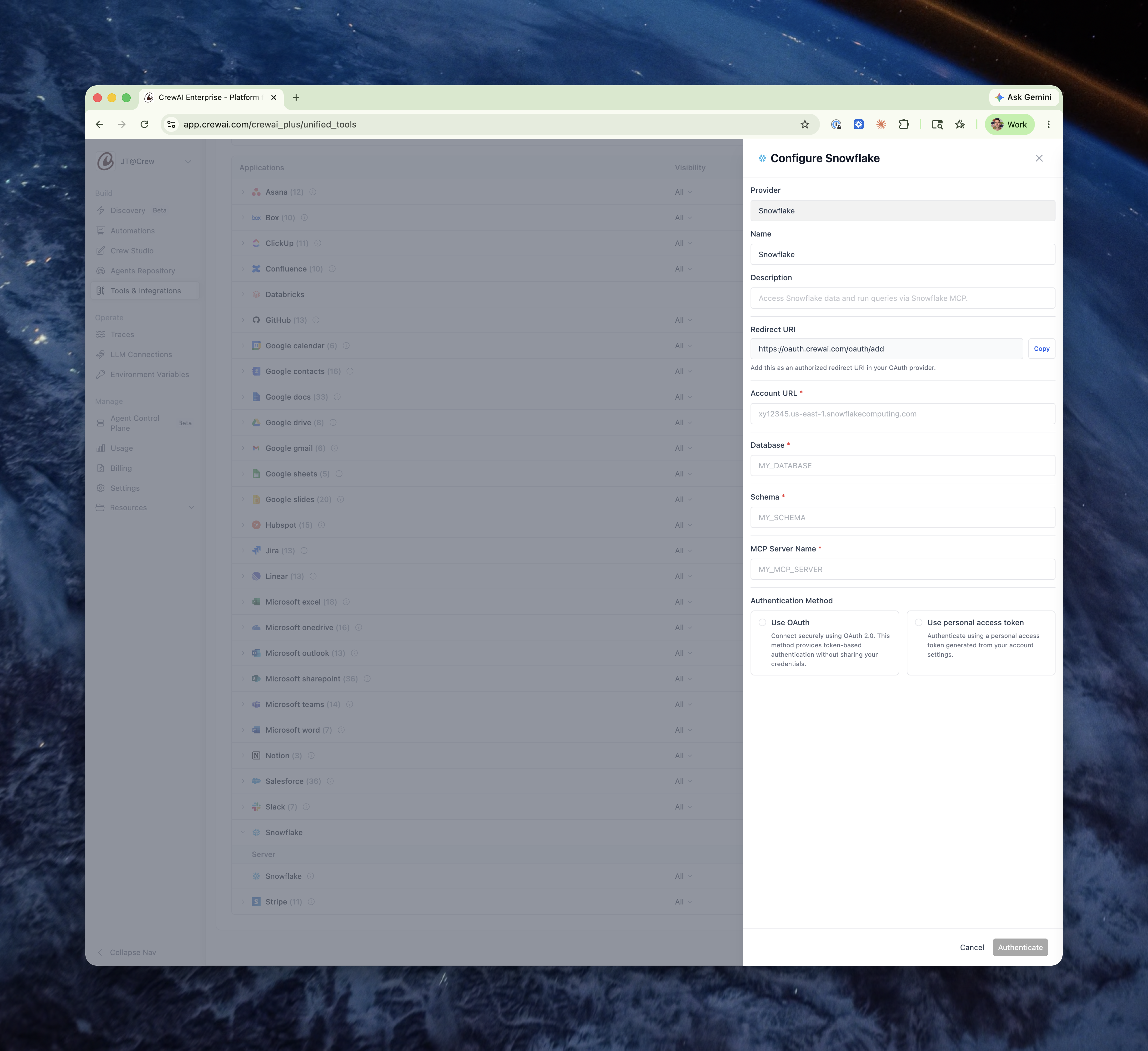The image size is (1148, 1051).
Task: Click the bookmark star in address bar
Action: tap(805, 124)
